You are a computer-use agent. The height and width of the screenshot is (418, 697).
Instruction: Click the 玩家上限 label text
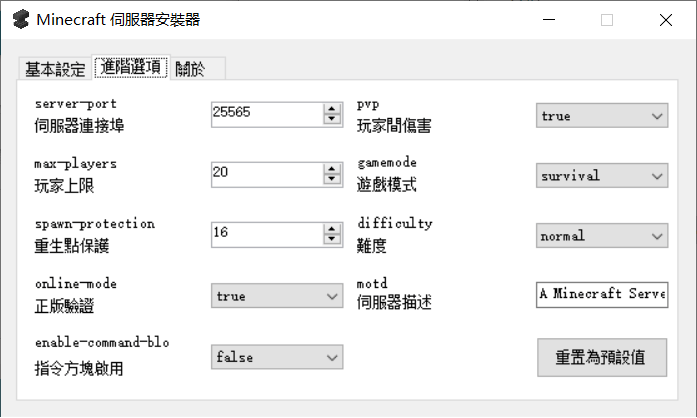(64, 185)
